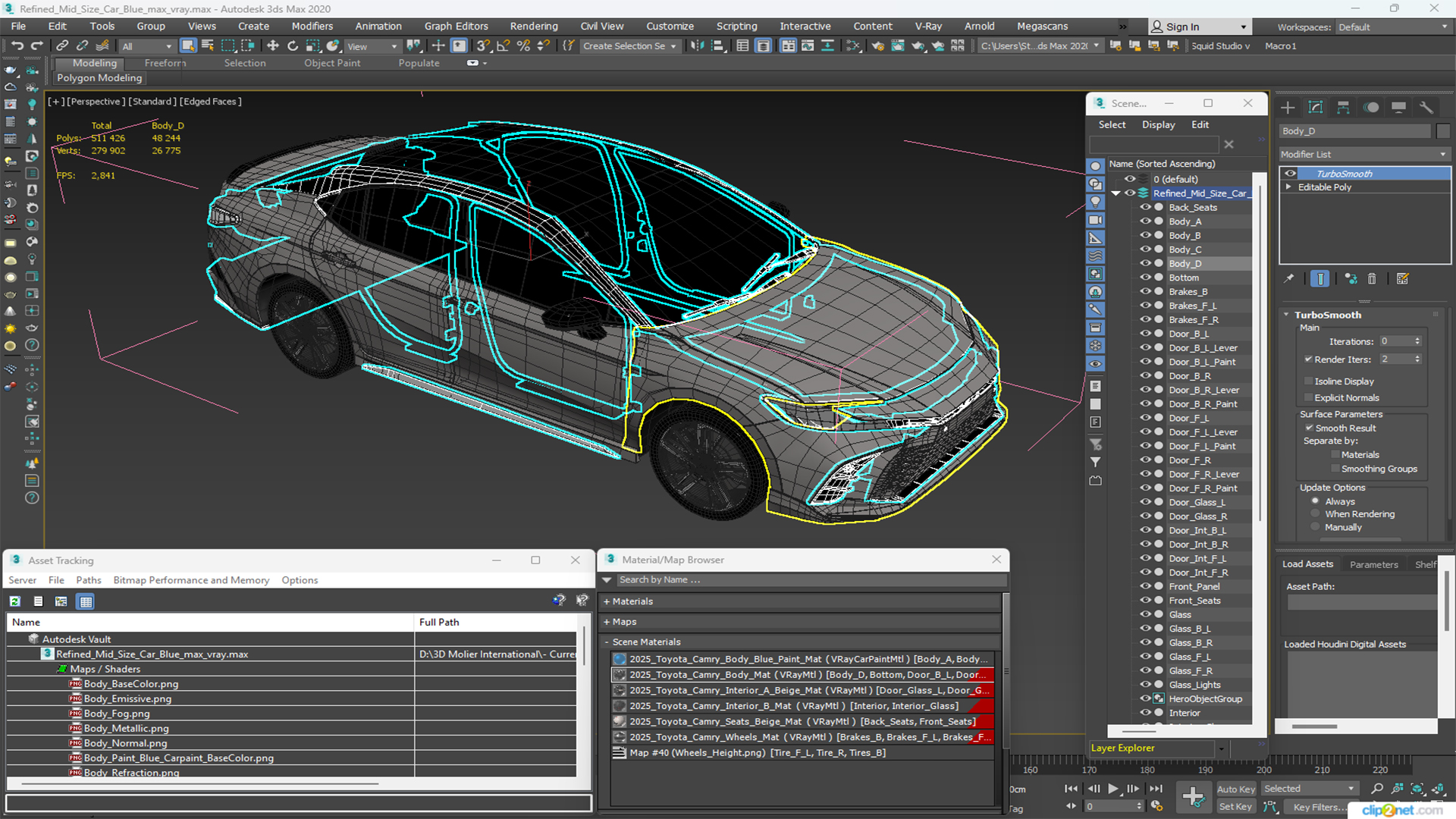Click the large Set Keys plus-key button
1456x819 pixels.
tap(1193, 796)
